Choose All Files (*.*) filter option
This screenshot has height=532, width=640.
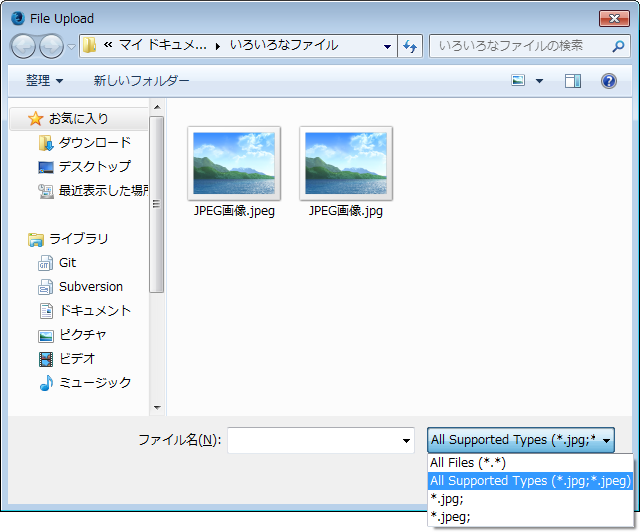pyautogui.click(x=530, y=463)
